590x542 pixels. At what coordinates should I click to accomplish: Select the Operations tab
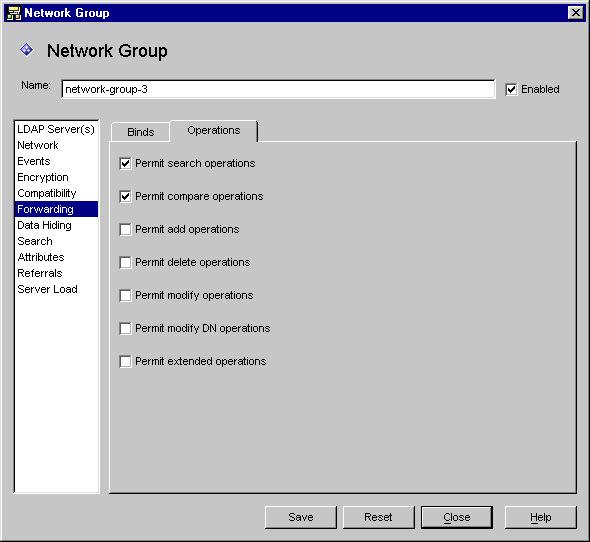[214, 131]
